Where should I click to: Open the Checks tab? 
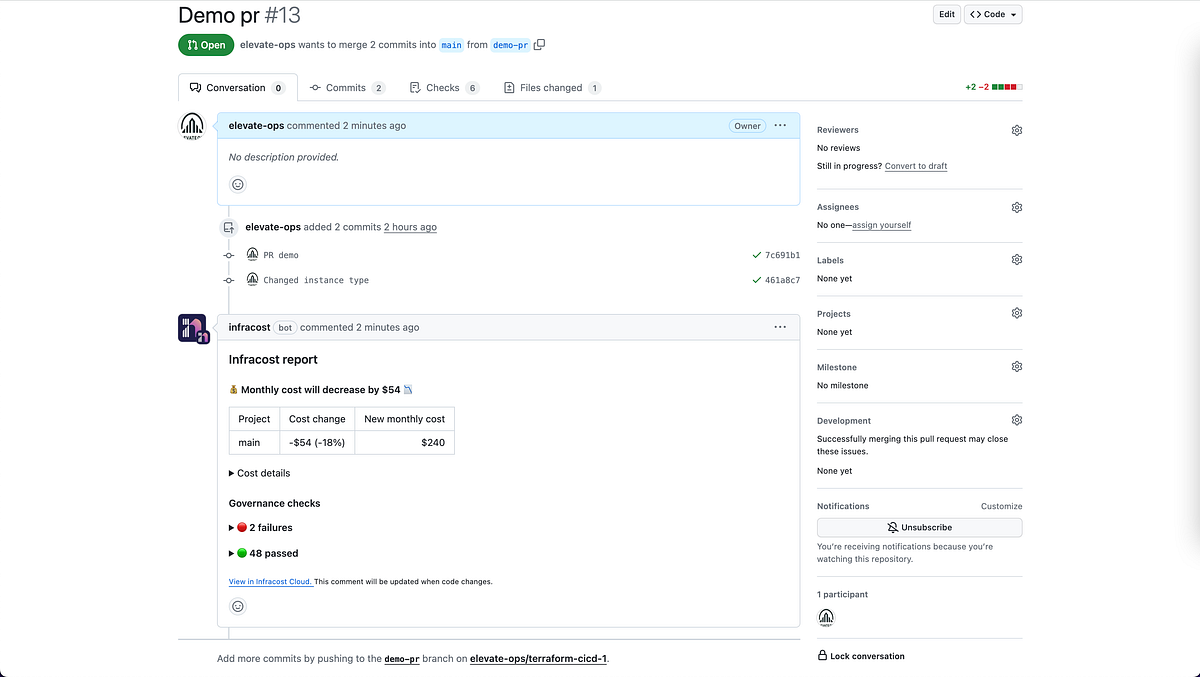(443, 87)
